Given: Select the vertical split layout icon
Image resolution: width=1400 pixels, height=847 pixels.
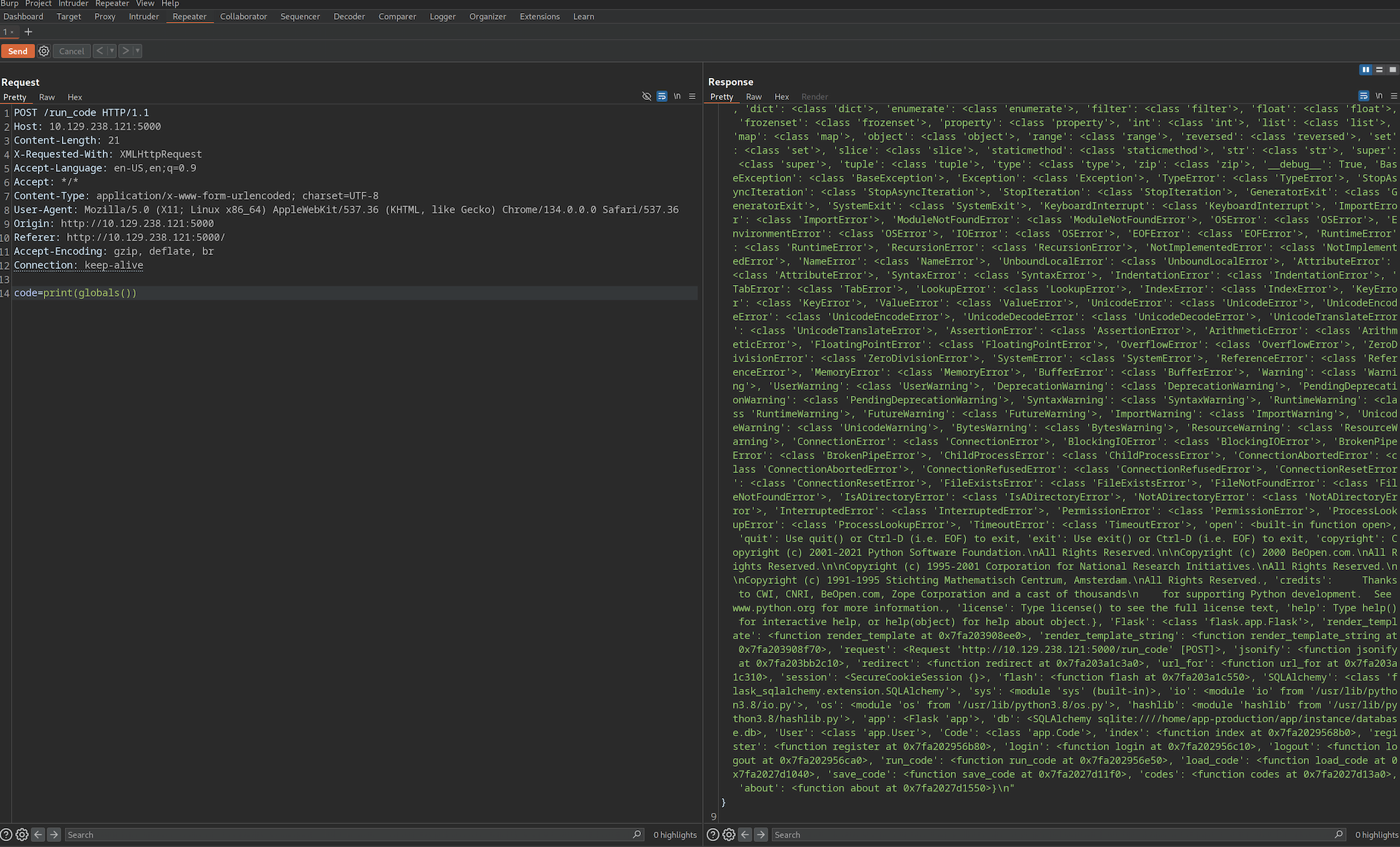Looking at the screenshot, I should pyautogui.click(x=1366, y=69).
